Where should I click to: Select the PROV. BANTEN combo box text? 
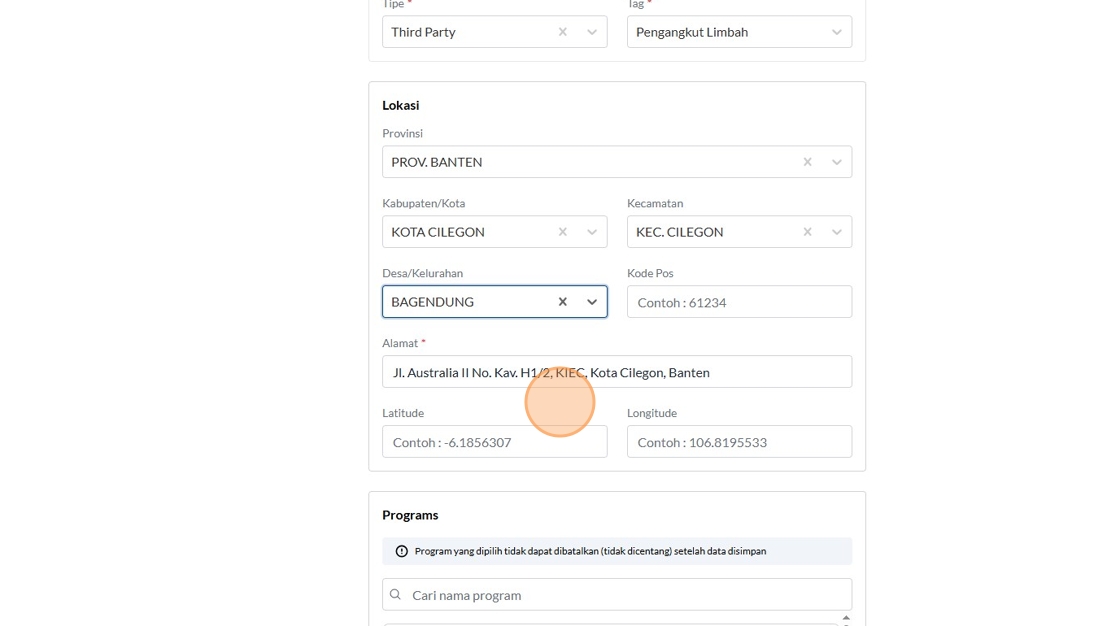click(437, 162)
